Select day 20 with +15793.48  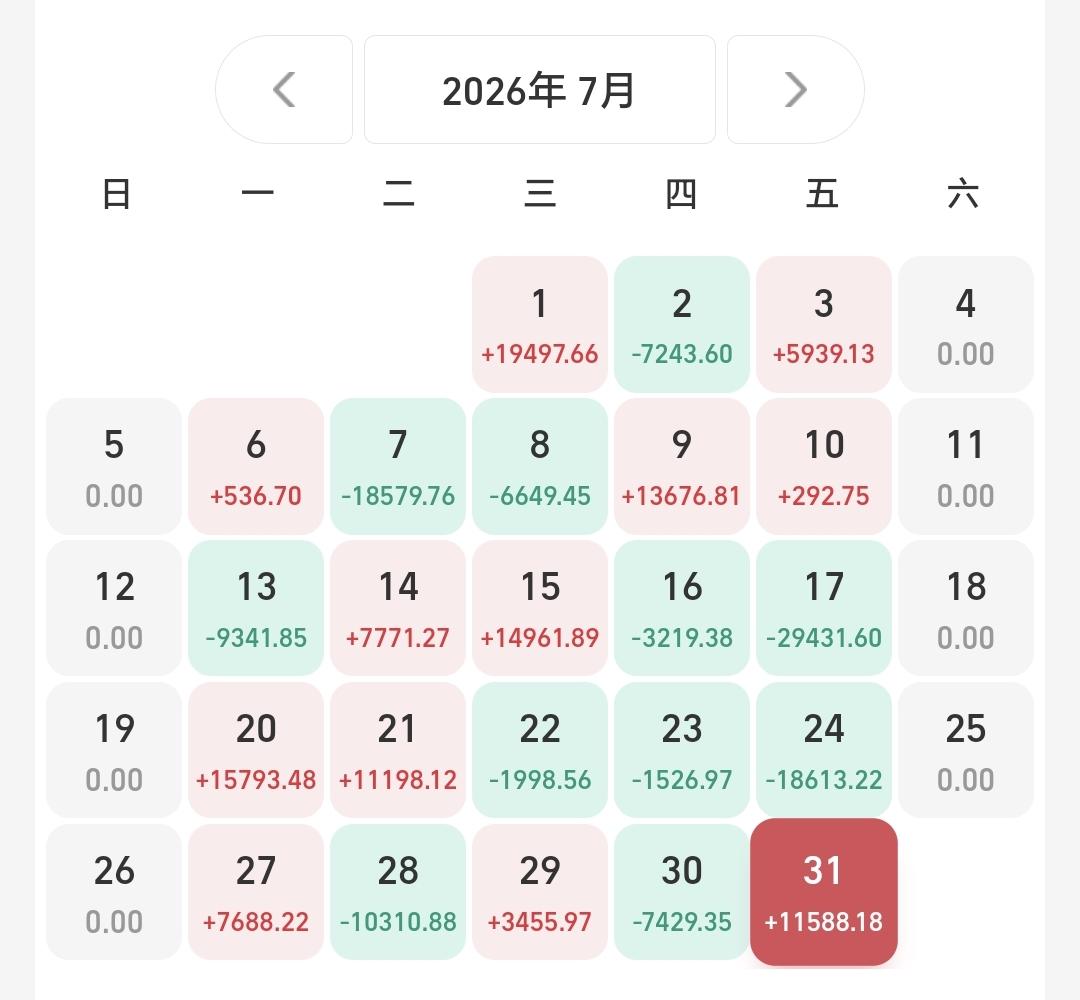[256, 750]
